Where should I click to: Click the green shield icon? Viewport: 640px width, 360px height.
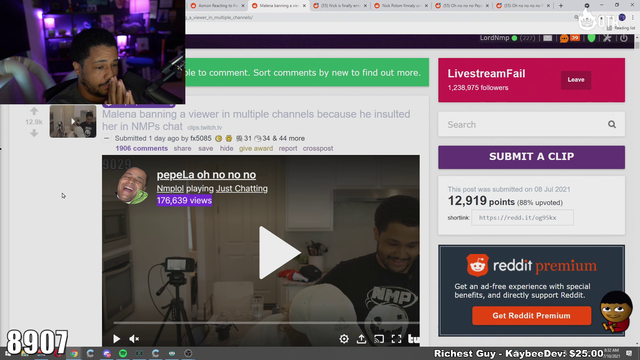coord(591,38)
